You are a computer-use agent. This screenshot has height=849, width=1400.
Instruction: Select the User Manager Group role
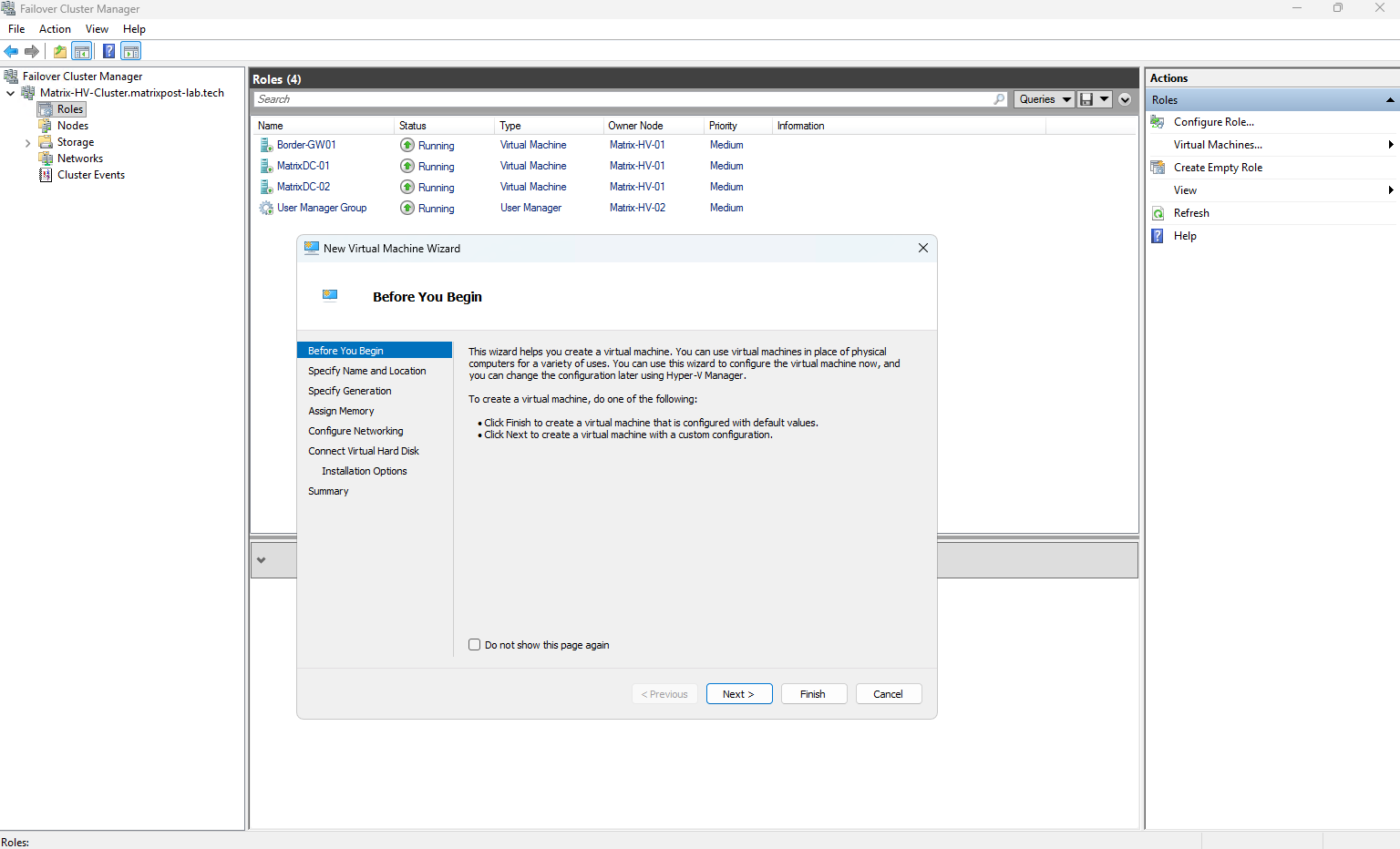(649, 208)
